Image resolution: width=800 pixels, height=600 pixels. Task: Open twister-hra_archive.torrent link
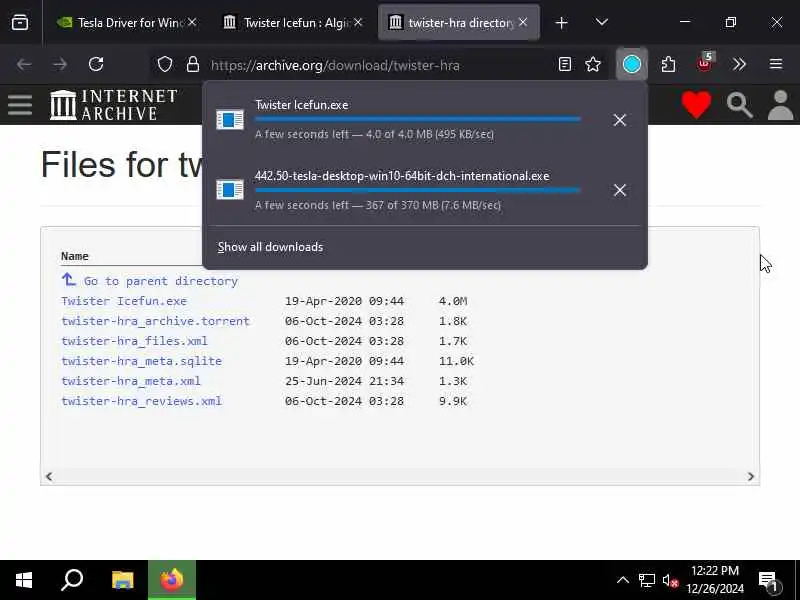coord(155,321)
